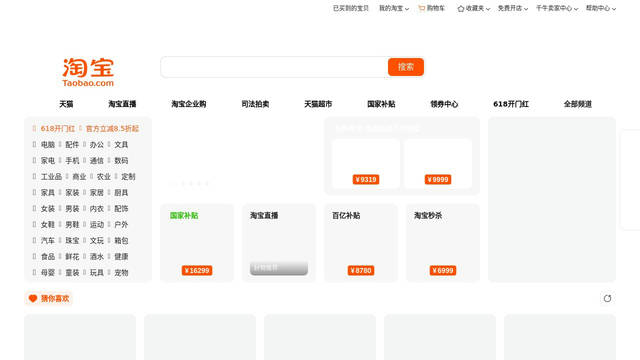Select the 男装 category
The image size is (640, 360).
pos(72,209)
